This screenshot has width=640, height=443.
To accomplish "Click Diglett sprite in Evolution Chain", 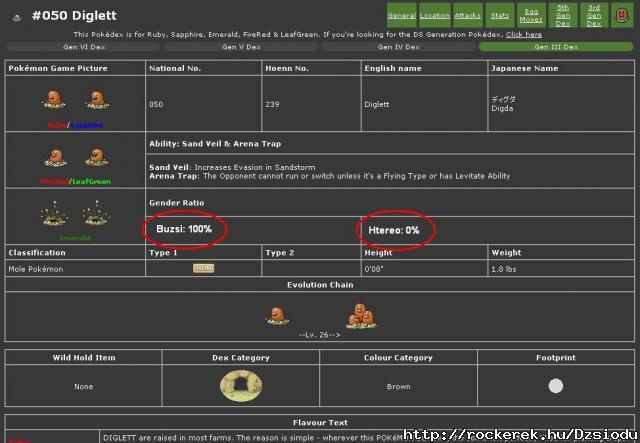I will point(278,316).
